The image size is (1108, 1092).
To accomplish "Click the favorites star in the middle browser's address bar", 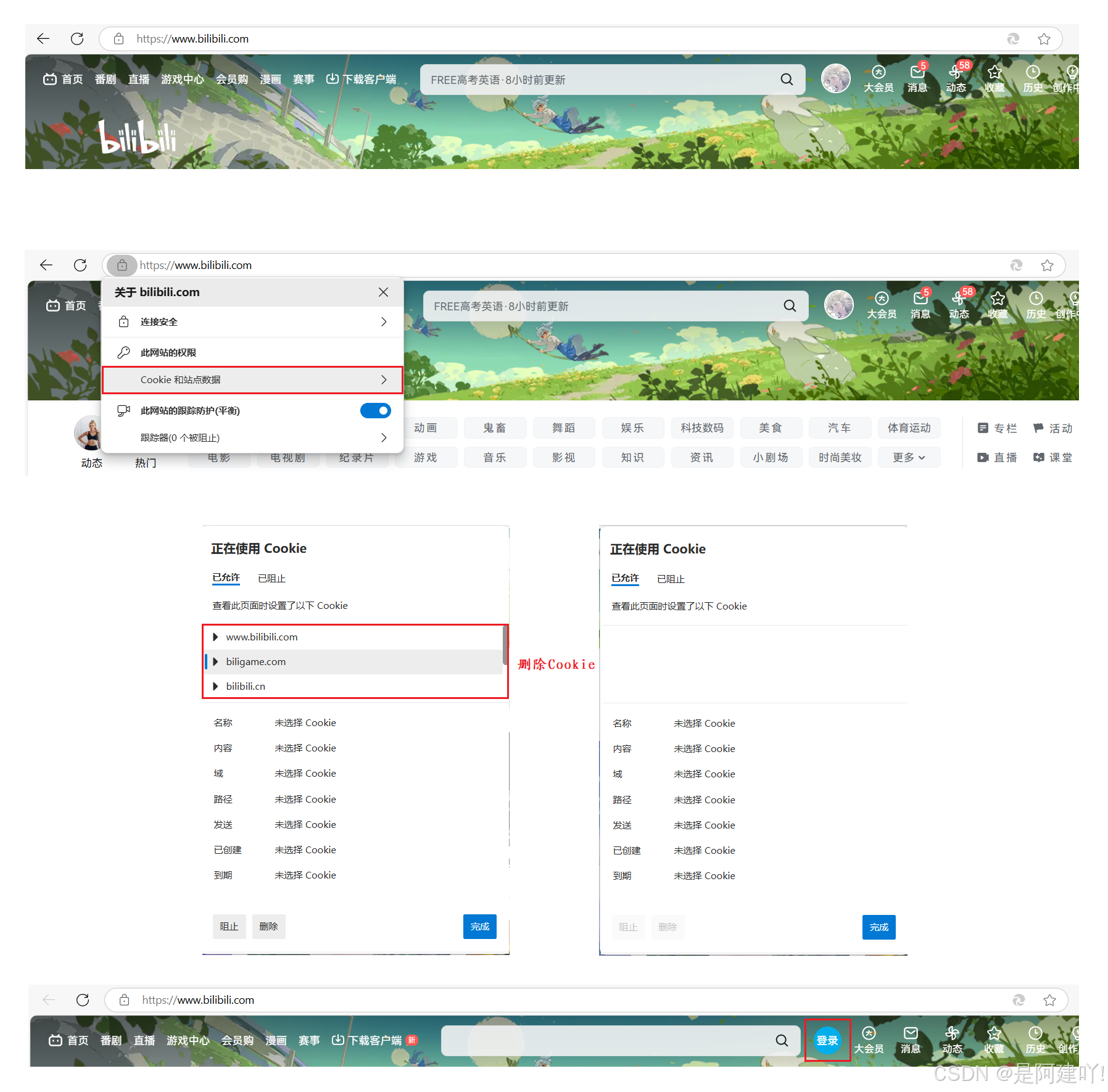I will (1047, 265).
